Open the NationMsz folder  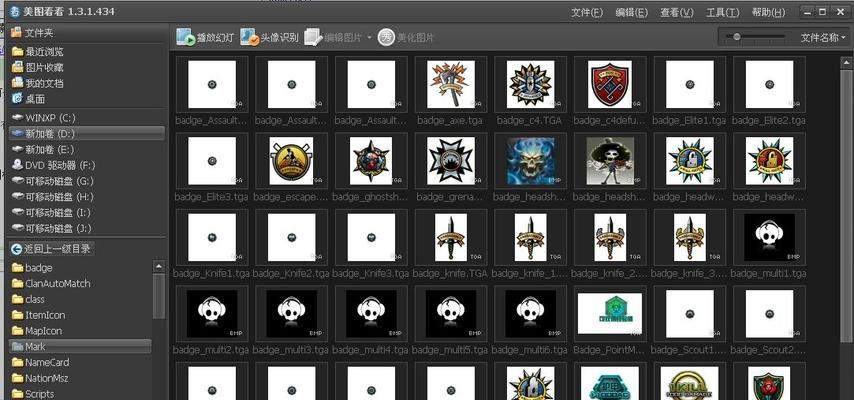tap(40, 378)
